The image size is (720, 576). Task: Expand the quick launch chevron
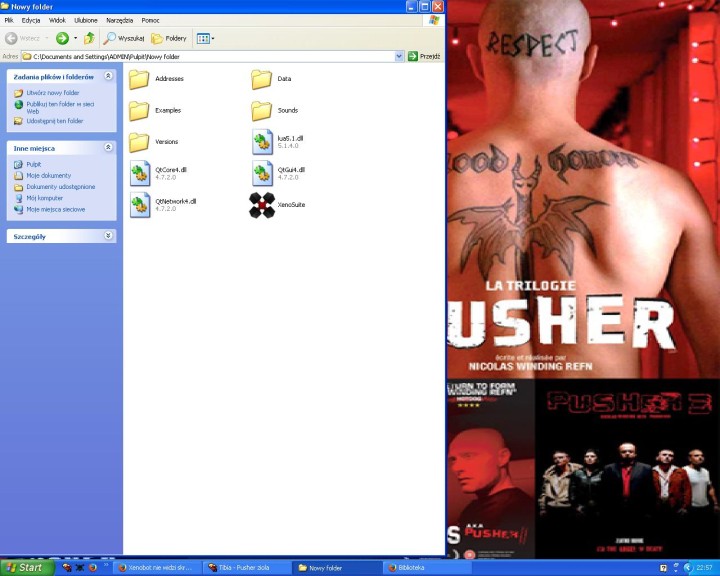(106, 565)
